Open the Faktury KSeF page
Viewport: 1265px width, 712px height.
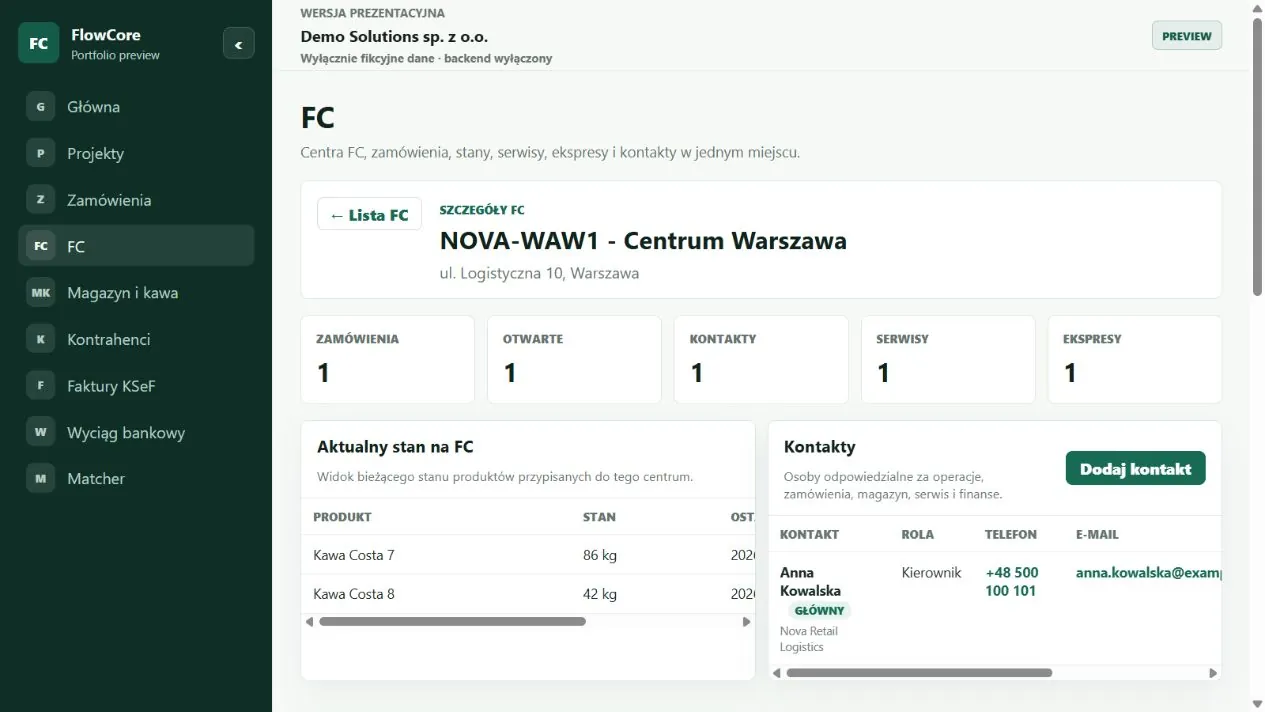point(136,386)
